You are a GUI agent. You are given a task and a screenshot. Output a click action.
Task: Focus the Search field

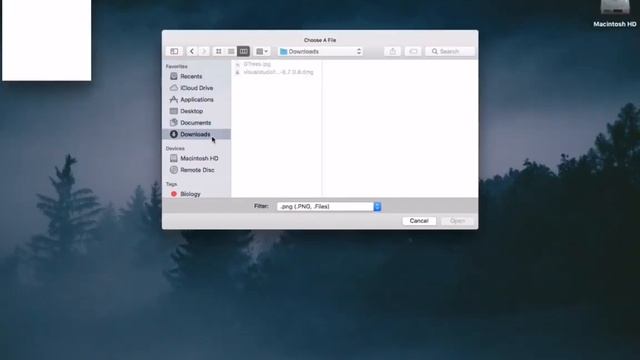pos(450,51)
